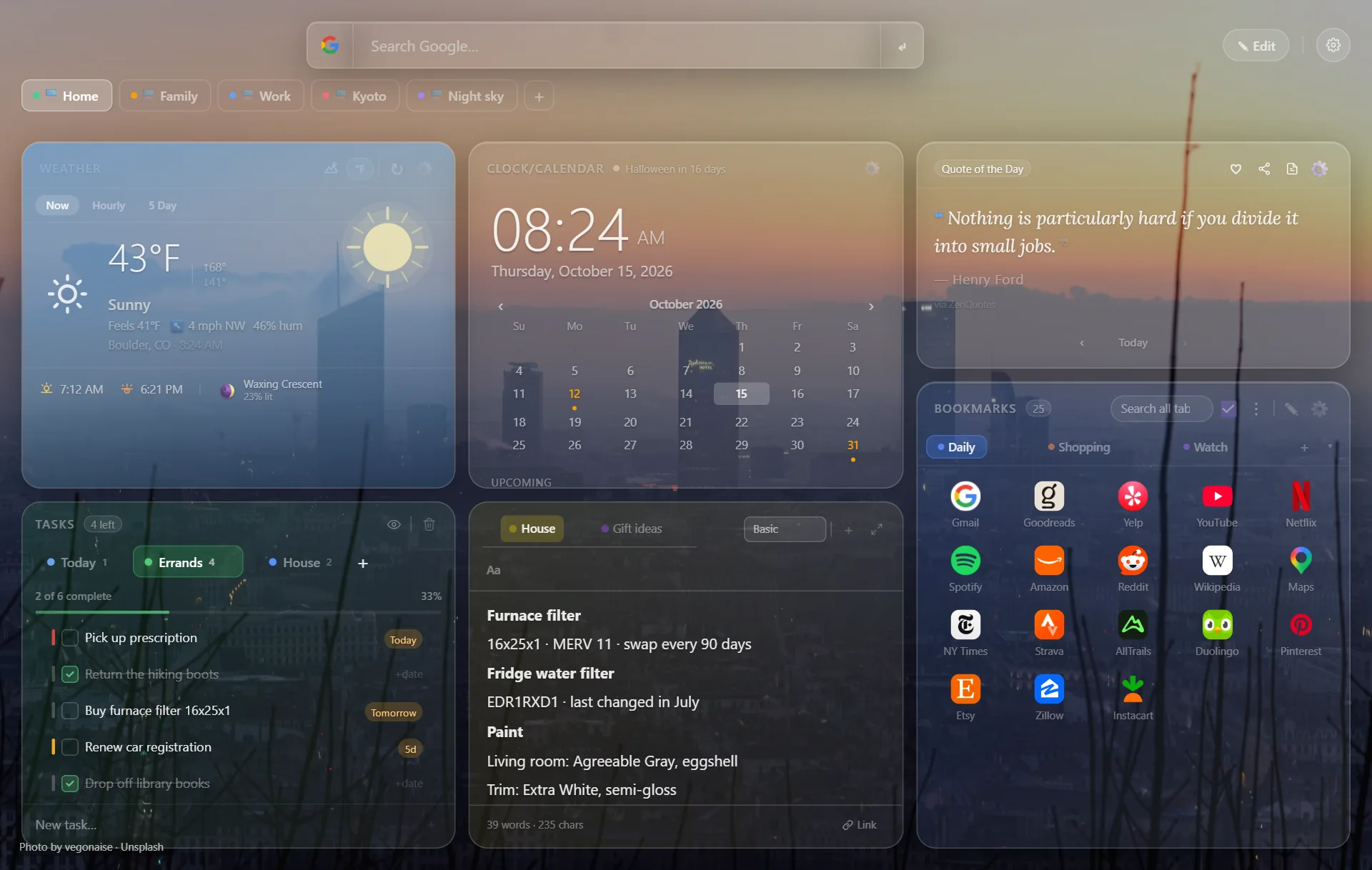The height and width of the screenshot is (870, 1372).
Task: Go to the previous calendar month
Action: click(501, 306)
